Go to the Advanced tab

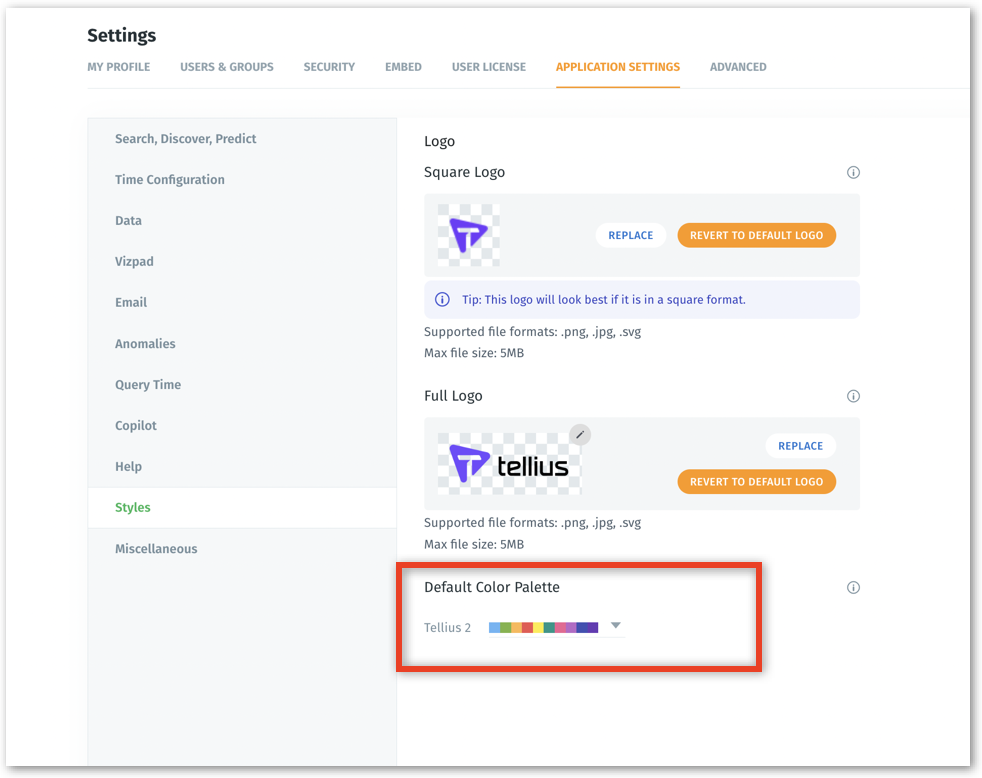738,67
